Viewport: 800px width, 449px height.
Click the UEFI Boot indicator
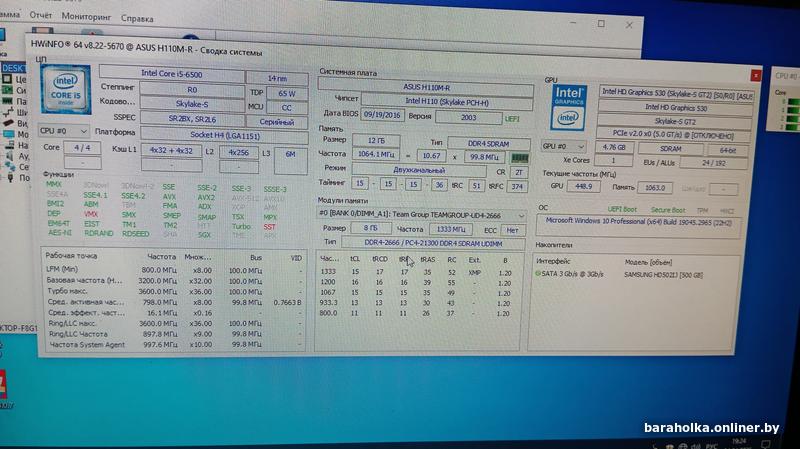click(622, 210)
